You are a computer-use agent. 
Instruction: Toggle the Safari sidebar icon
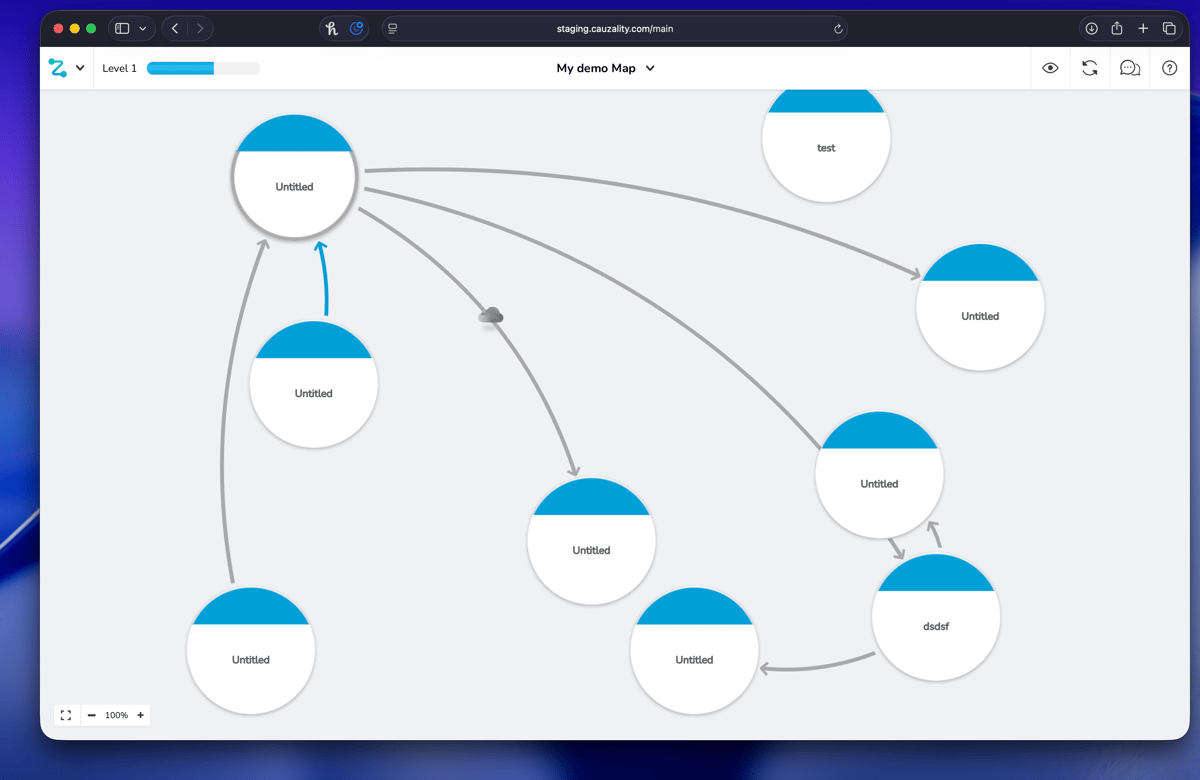(x=122, y=29)
